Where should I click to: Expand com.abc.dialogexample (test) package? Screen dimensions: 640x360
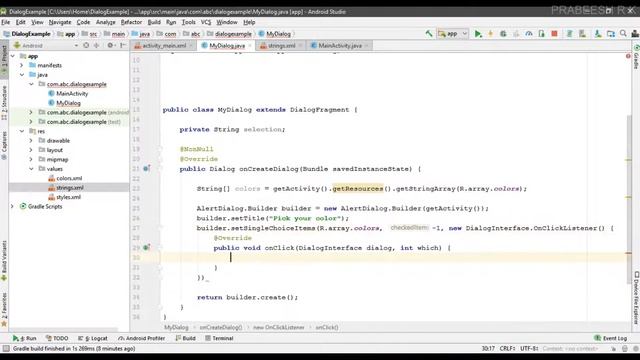point(31,122)
